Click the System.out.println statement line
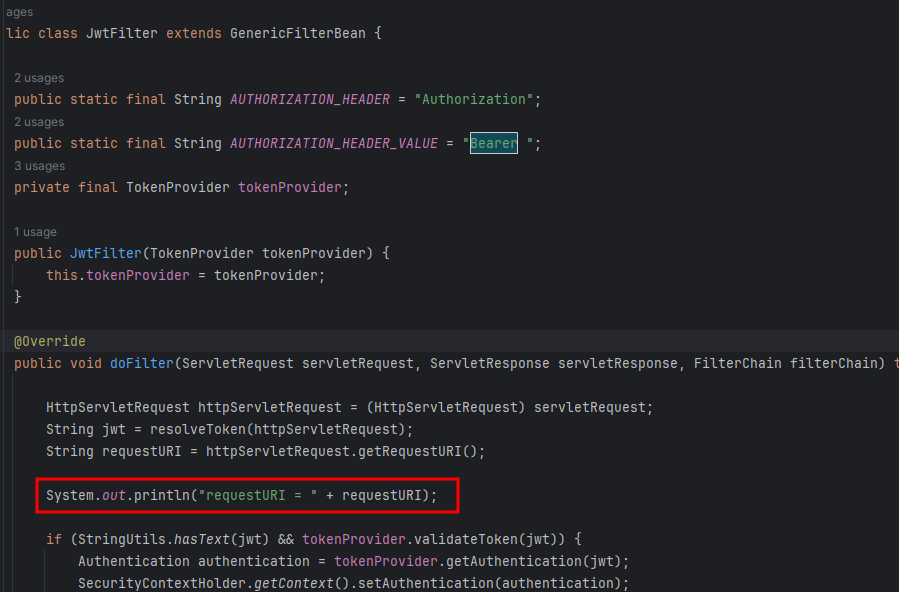 click(241, 495)
